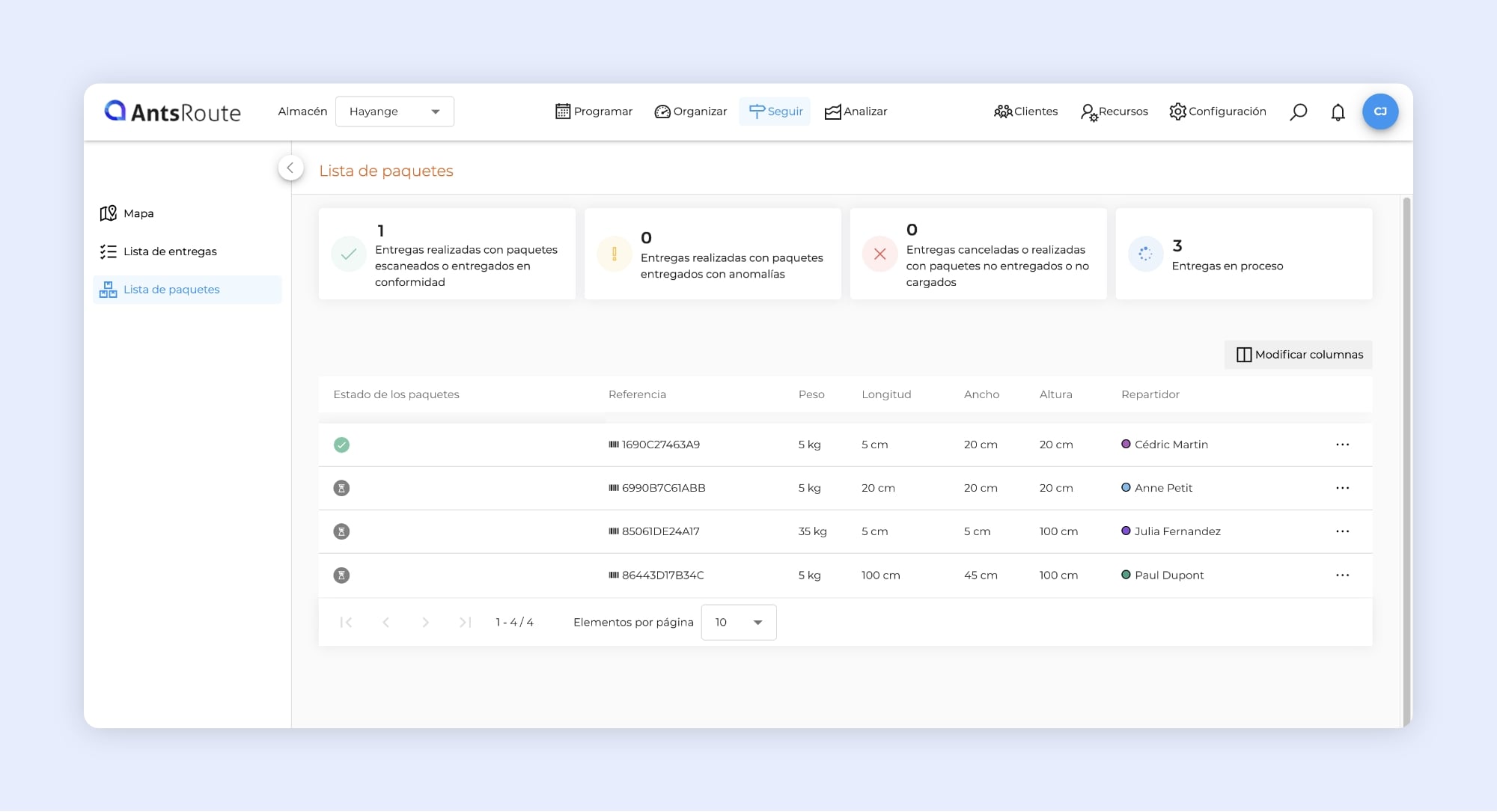Click the search magnifier icon
1497x812 pixels.
[x=1298, y=112]
